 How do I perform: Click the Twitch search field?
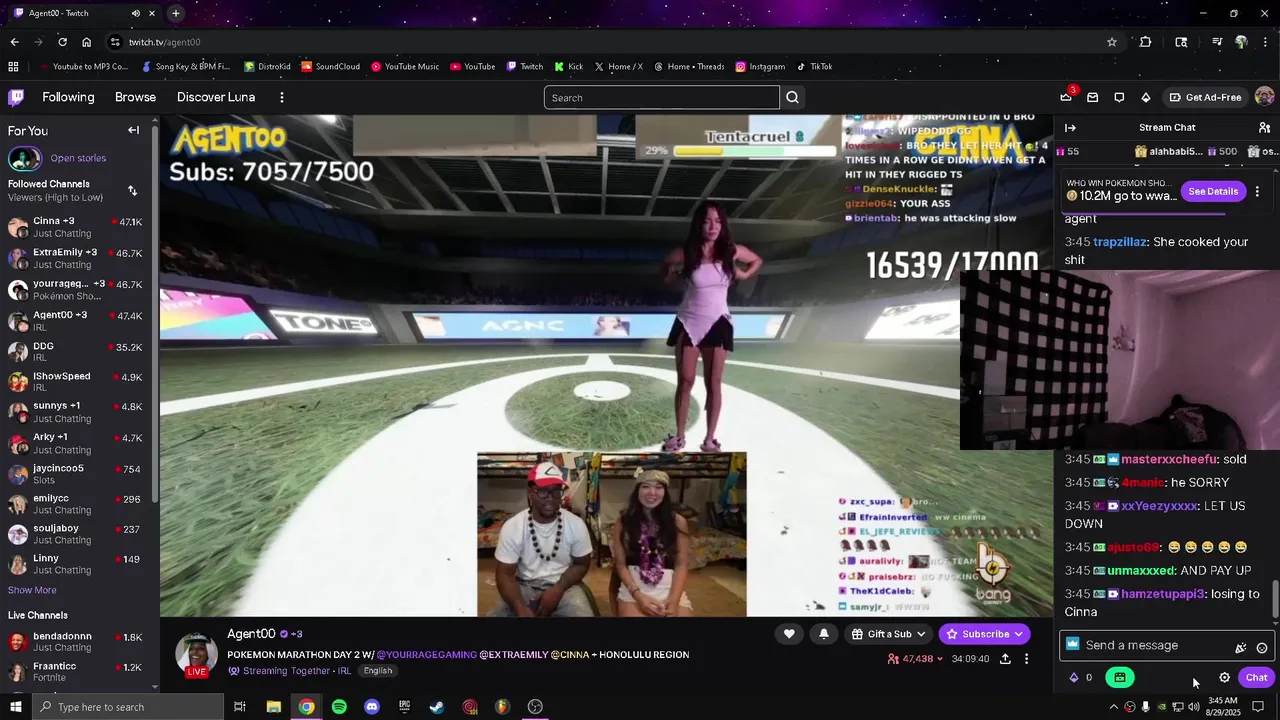(661, 97)
